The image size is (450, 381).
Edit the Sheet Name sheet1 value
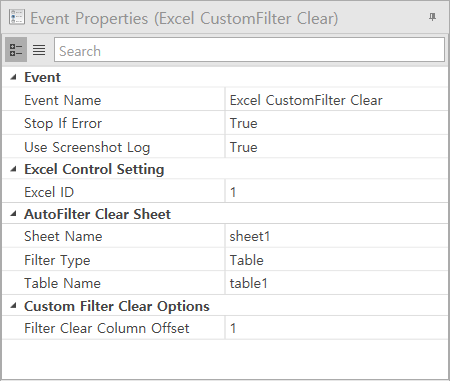336,236
